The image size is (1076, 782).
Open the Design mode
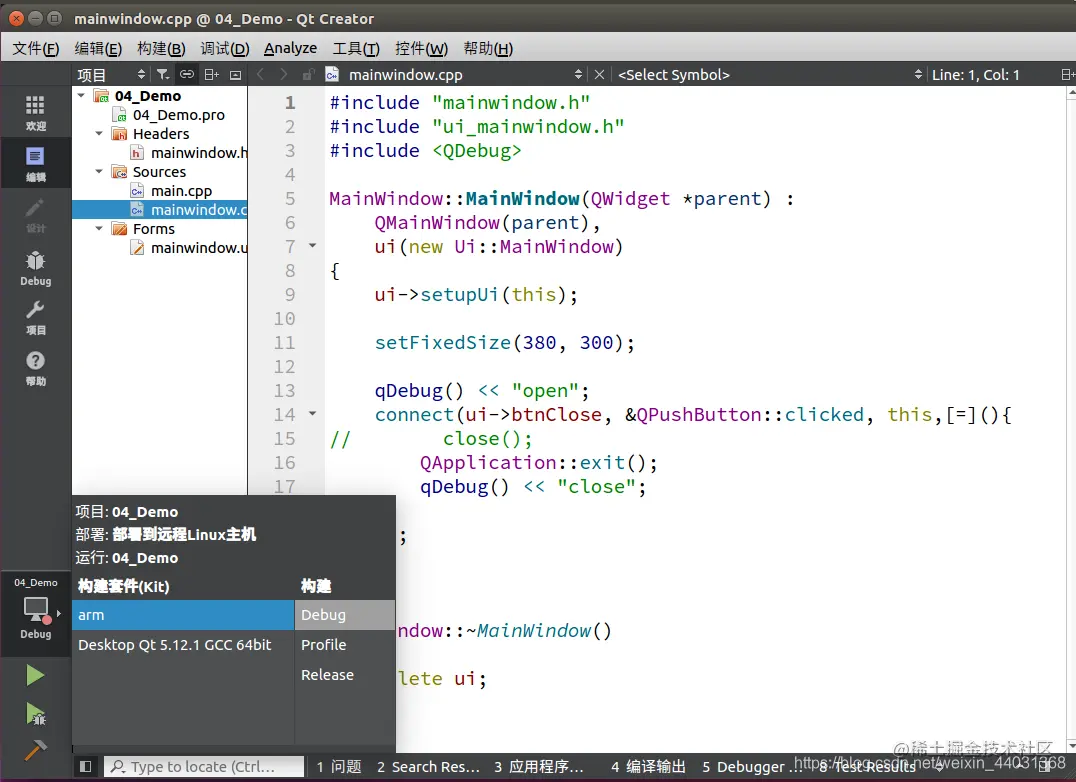point(36,215)
